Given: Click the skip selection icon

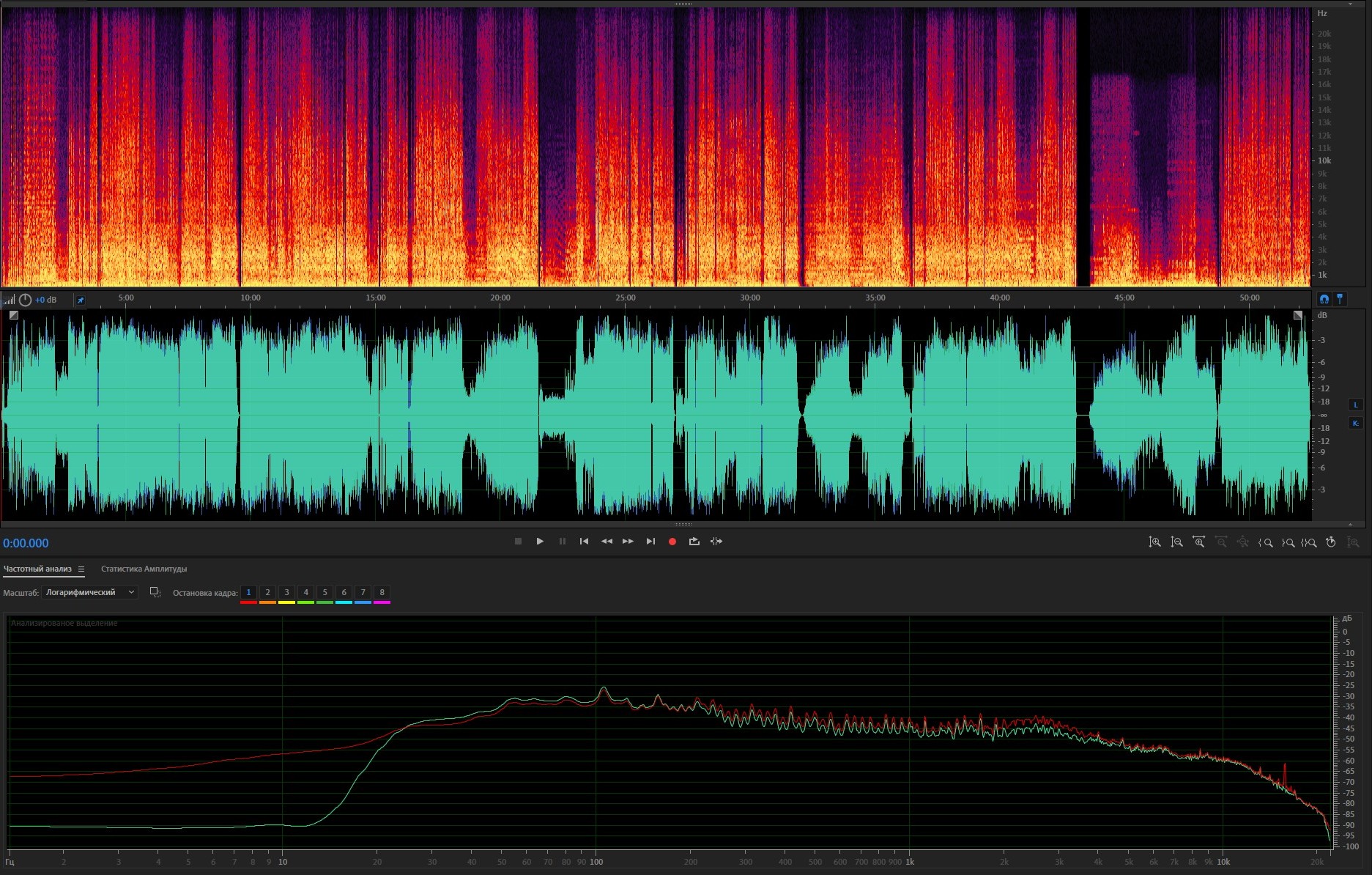Looking at the screenshot, I should coord(716,542).
